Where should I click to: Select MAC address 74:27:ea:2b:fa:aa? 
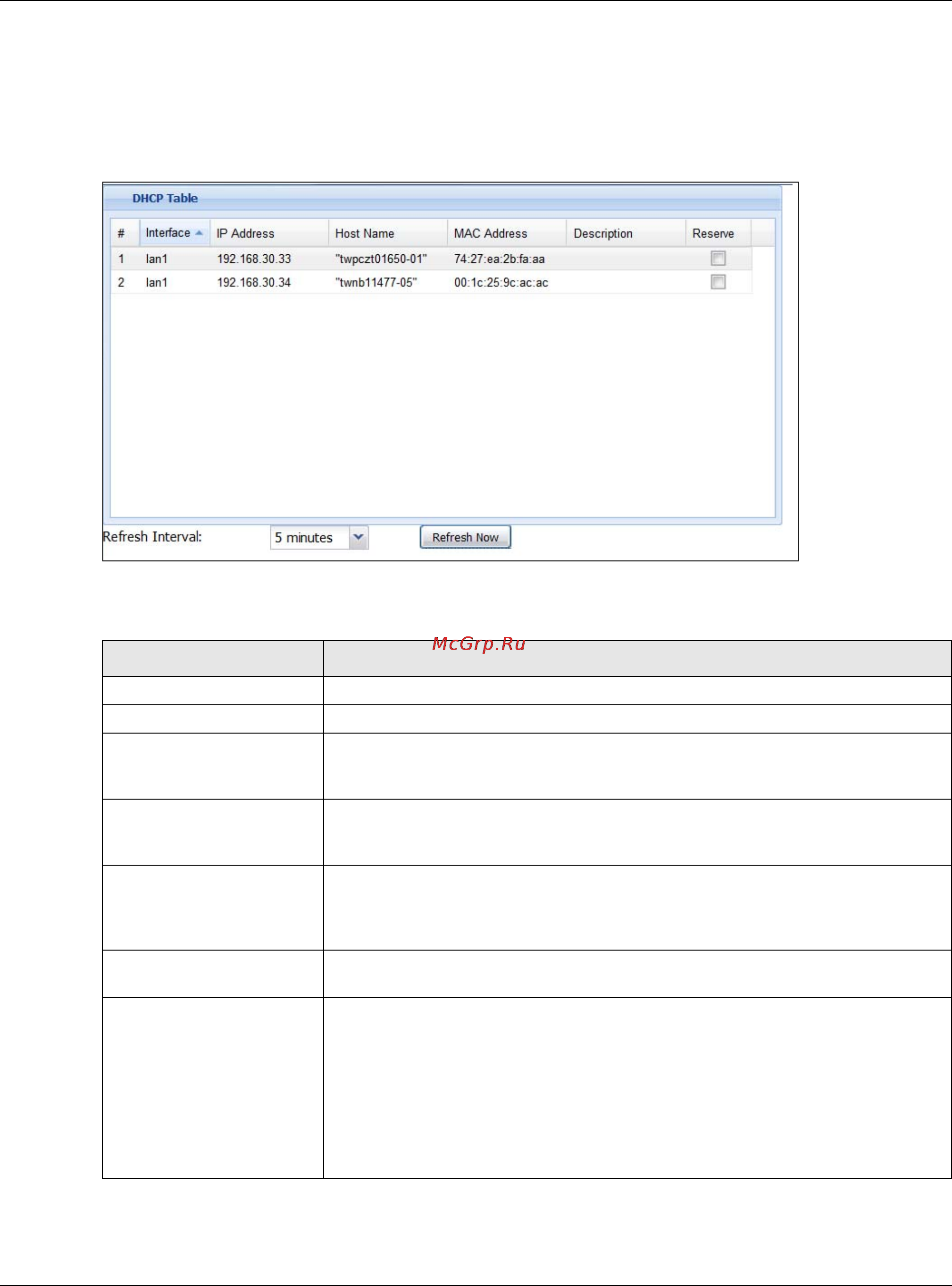point(499,259)
